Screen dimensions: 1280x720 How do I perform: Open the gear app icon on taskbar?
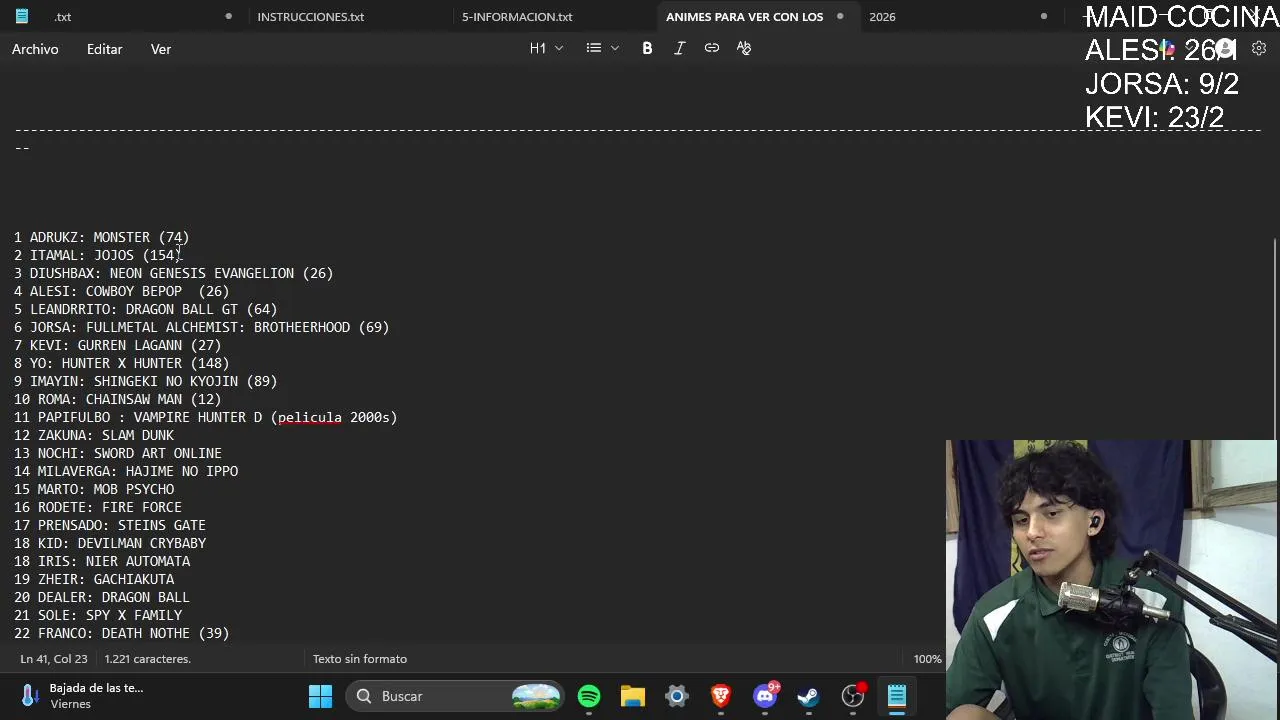pos(677,696)
